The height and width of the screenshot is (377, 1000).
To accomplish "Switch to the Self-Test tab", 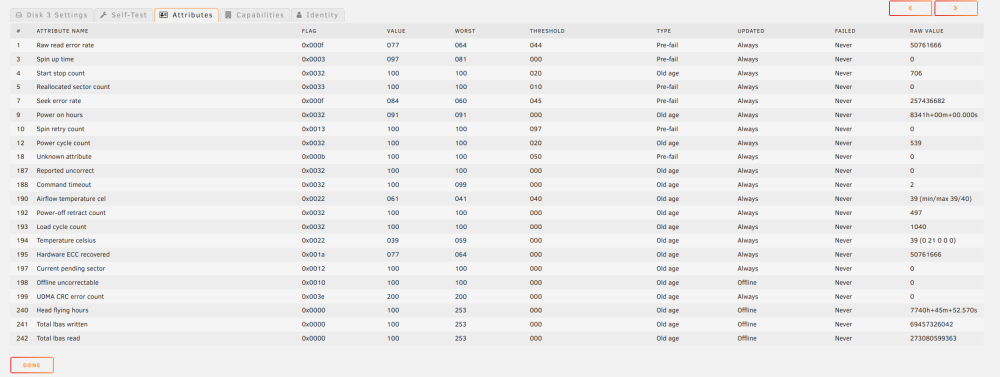I will pyautogui.click(x=124, y=15).
